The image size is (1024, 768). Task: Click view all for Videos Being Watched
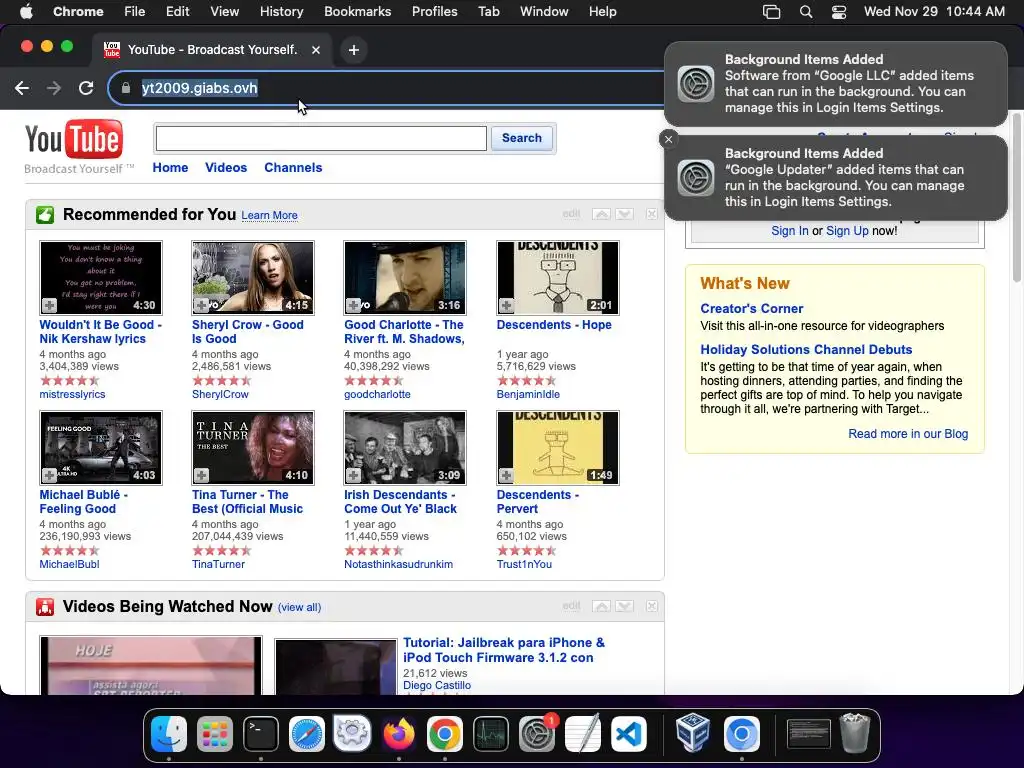click(x=299, y=607)
